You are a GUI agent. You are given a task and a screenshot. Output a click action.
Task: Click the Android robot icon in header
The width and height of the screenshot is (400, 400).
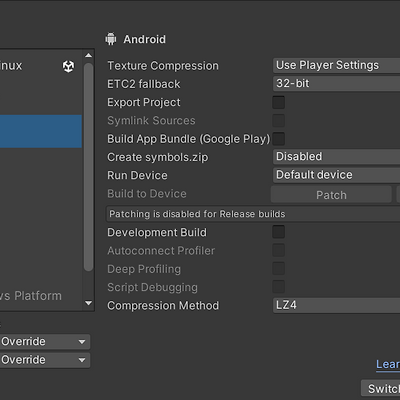(x=111, y=39)
